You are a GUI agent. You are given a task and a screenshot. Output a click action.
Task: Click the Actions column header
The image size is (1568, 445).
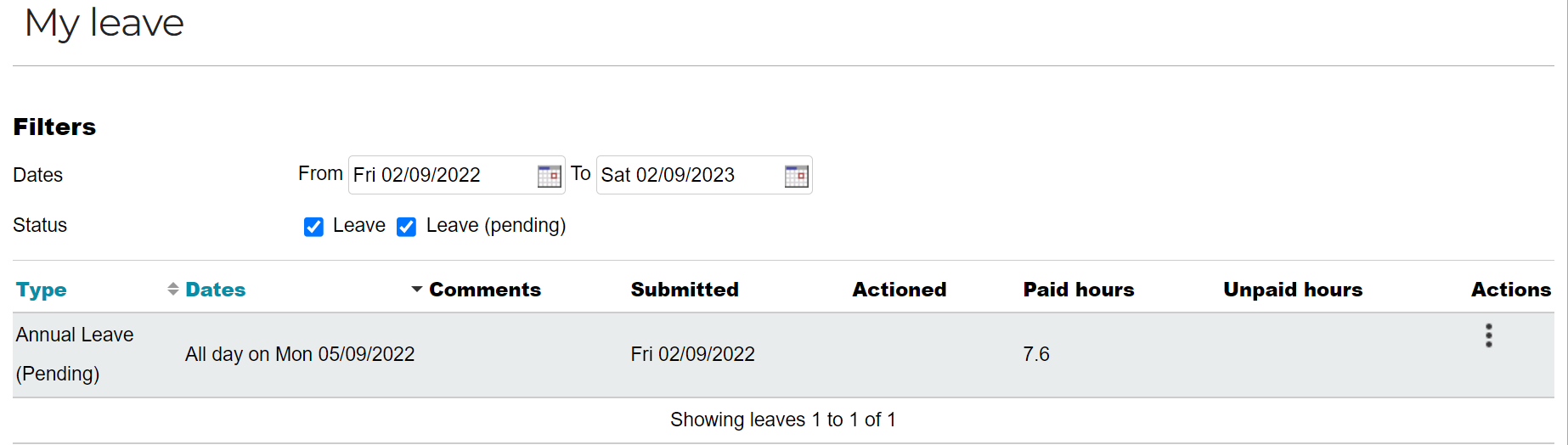coord(1511,290)
